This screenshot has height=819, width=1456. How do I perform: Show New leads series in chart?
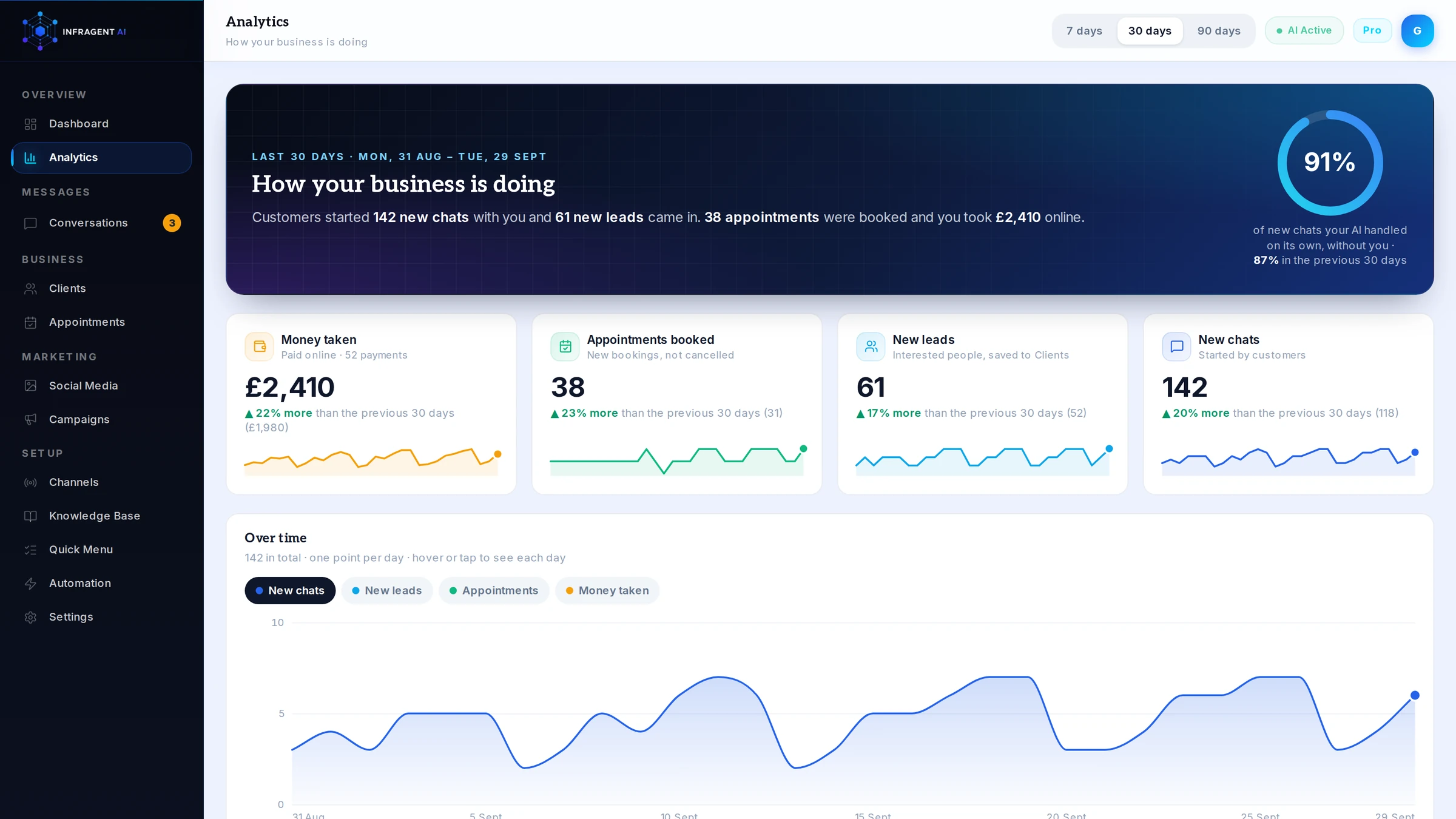[x=387, y=590]
